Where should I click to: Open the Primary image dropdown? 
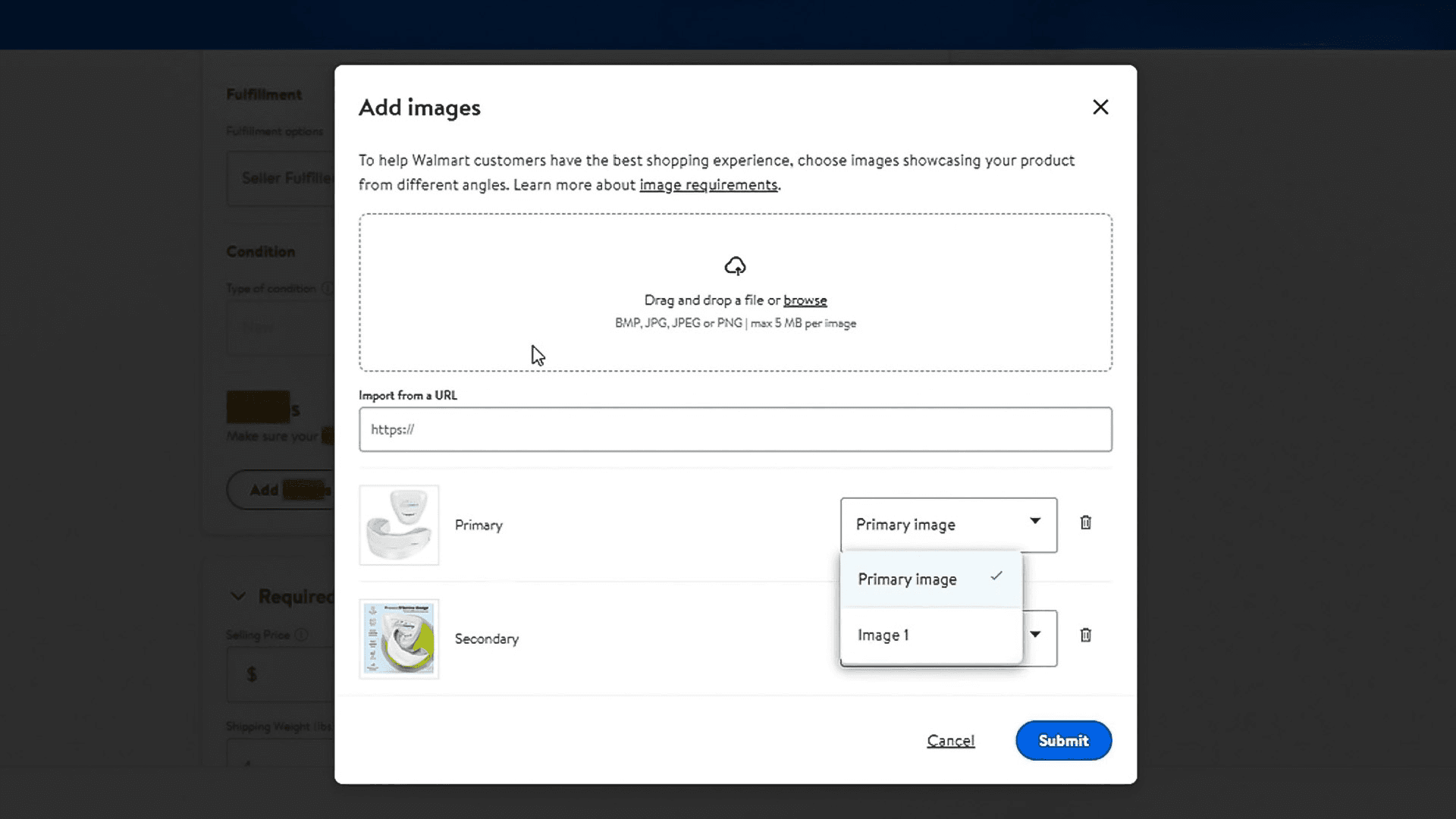coord(948,525)
